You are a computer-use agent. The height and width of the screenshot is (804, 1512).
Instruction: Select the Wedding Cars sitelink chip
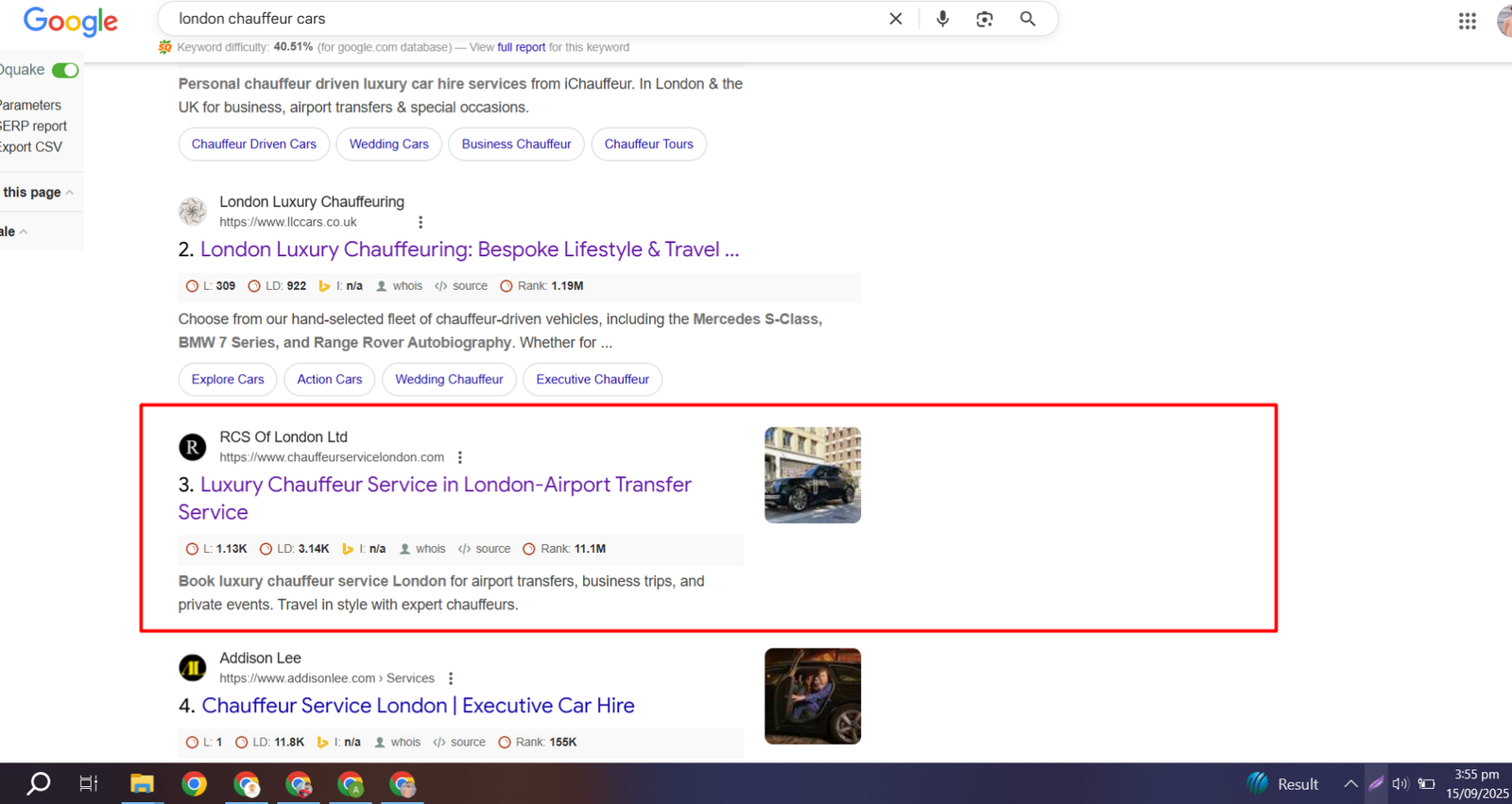pos(388,145)
